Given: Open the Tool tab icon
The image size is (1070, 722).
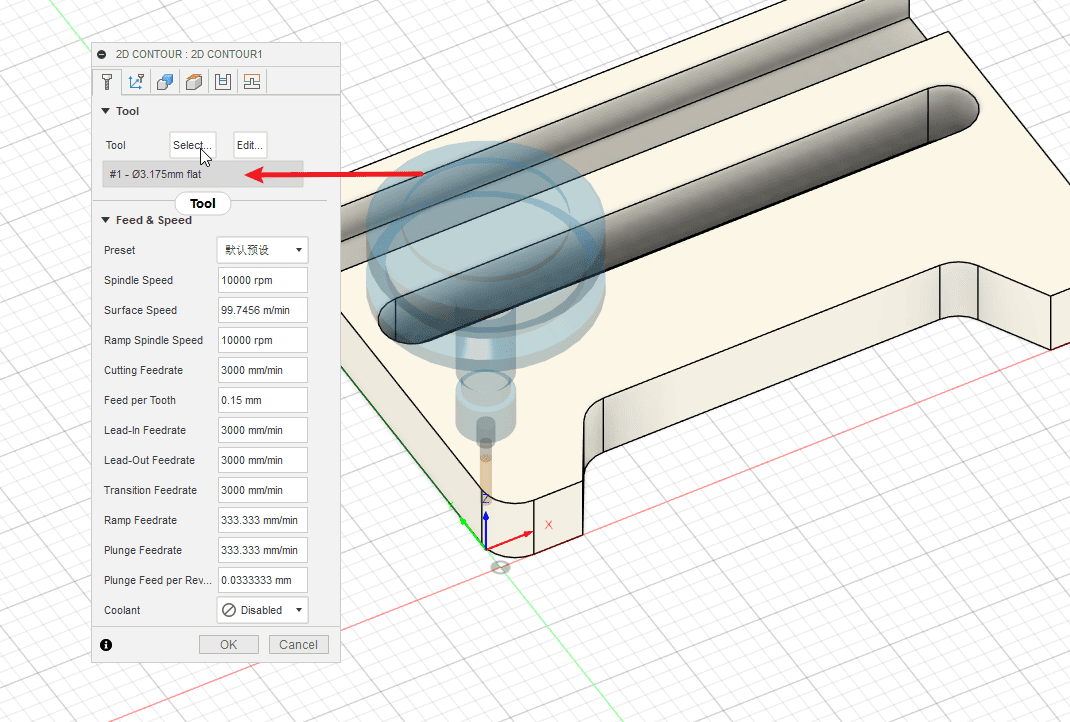Looking at the screenshot, I should tap(107, 82).
